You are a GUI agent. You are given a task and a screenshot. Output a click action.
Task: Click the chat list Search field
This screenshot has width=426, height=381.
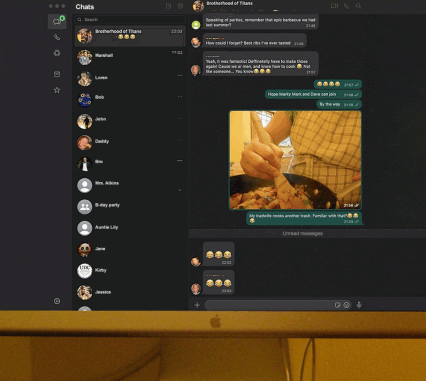coord(130,20)
